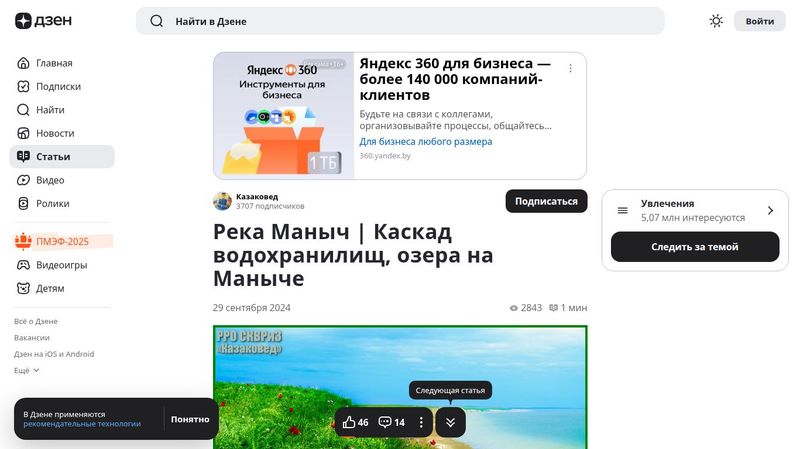
Task: Click the Видеоигры gamepad icon
Action: pos(23,265)
